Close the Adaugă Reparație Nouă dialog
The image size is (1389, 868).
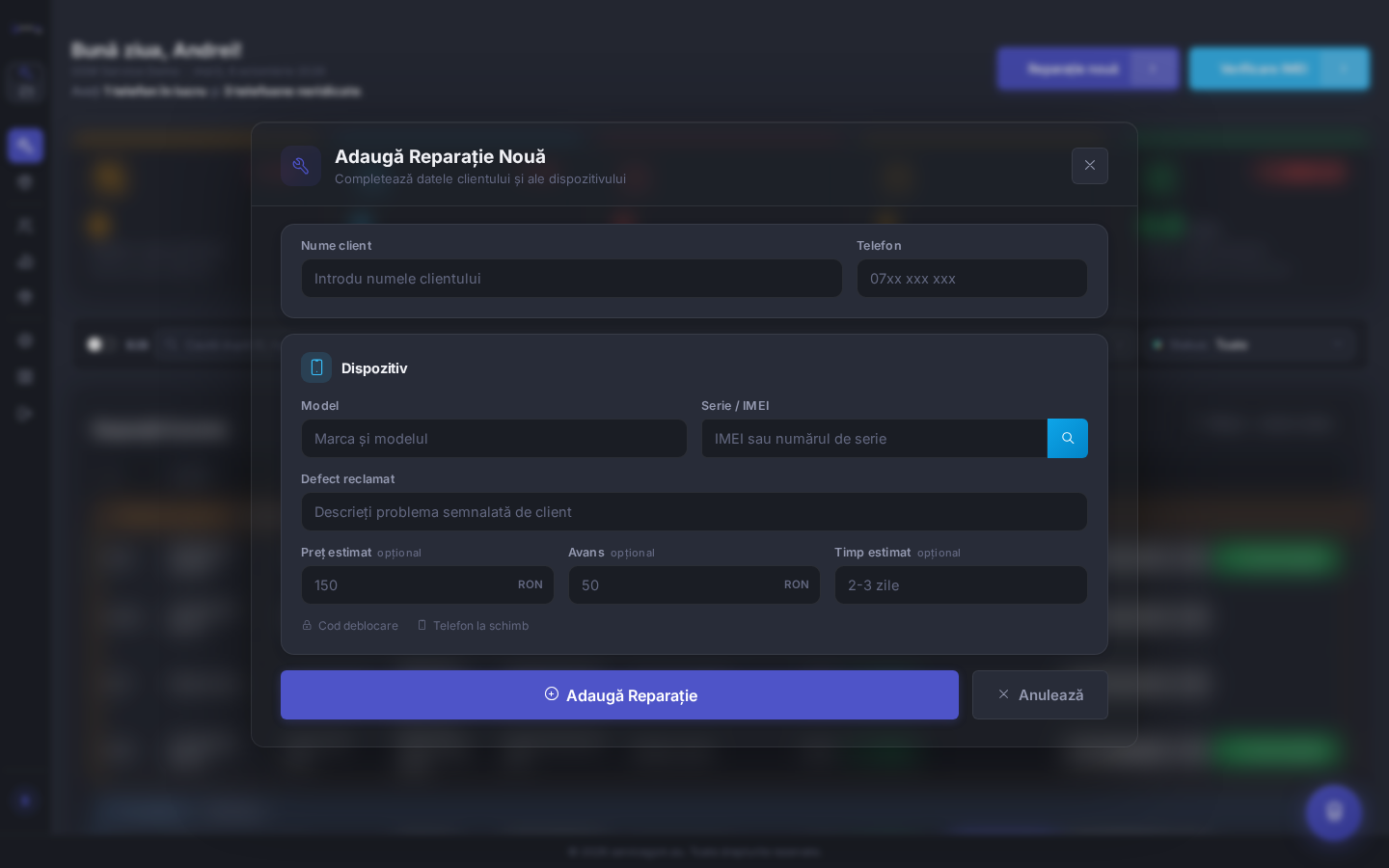point(1089,166)
